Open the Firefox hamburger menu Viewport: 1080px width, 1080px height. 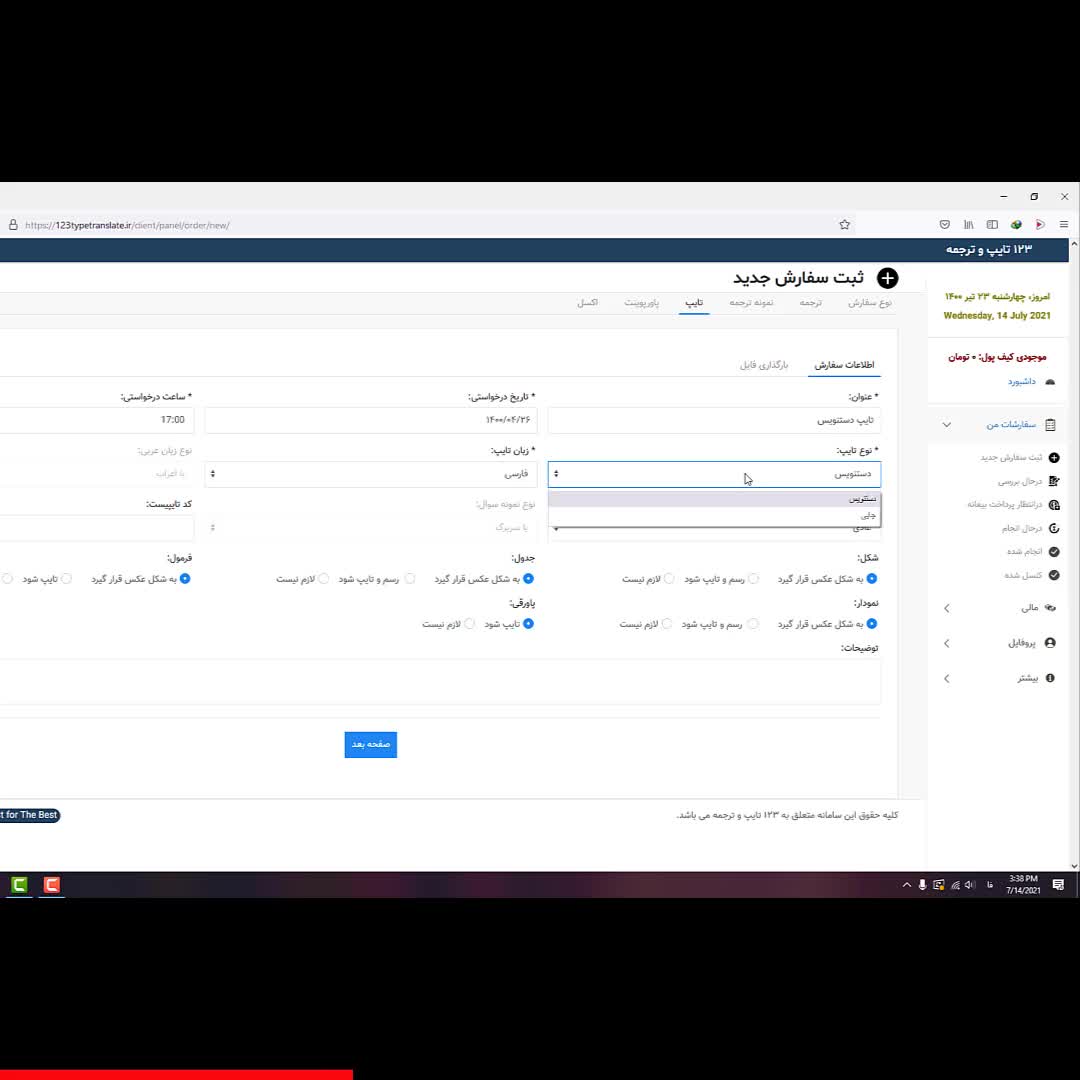[1064, 225]
